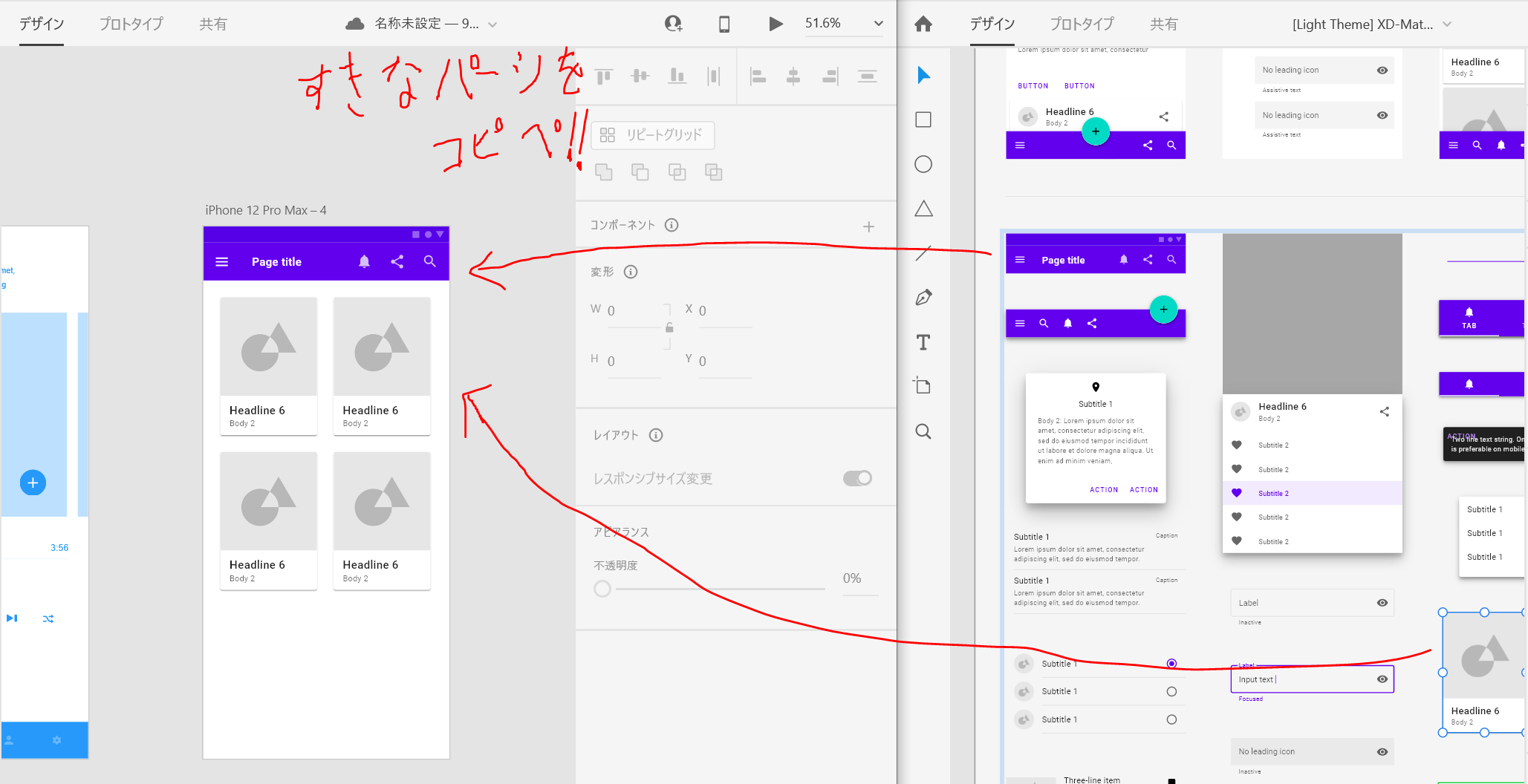Image resolution: width=1528 pixels, height=784 pixels.
Task: Select the Zoom magnifier tool
Action: (x=923, y=431)
